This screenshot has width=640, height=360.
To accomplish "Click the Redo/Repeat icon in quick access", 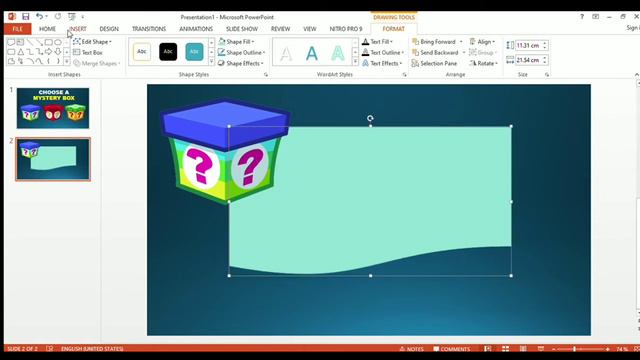I will [x=58, y=16].
